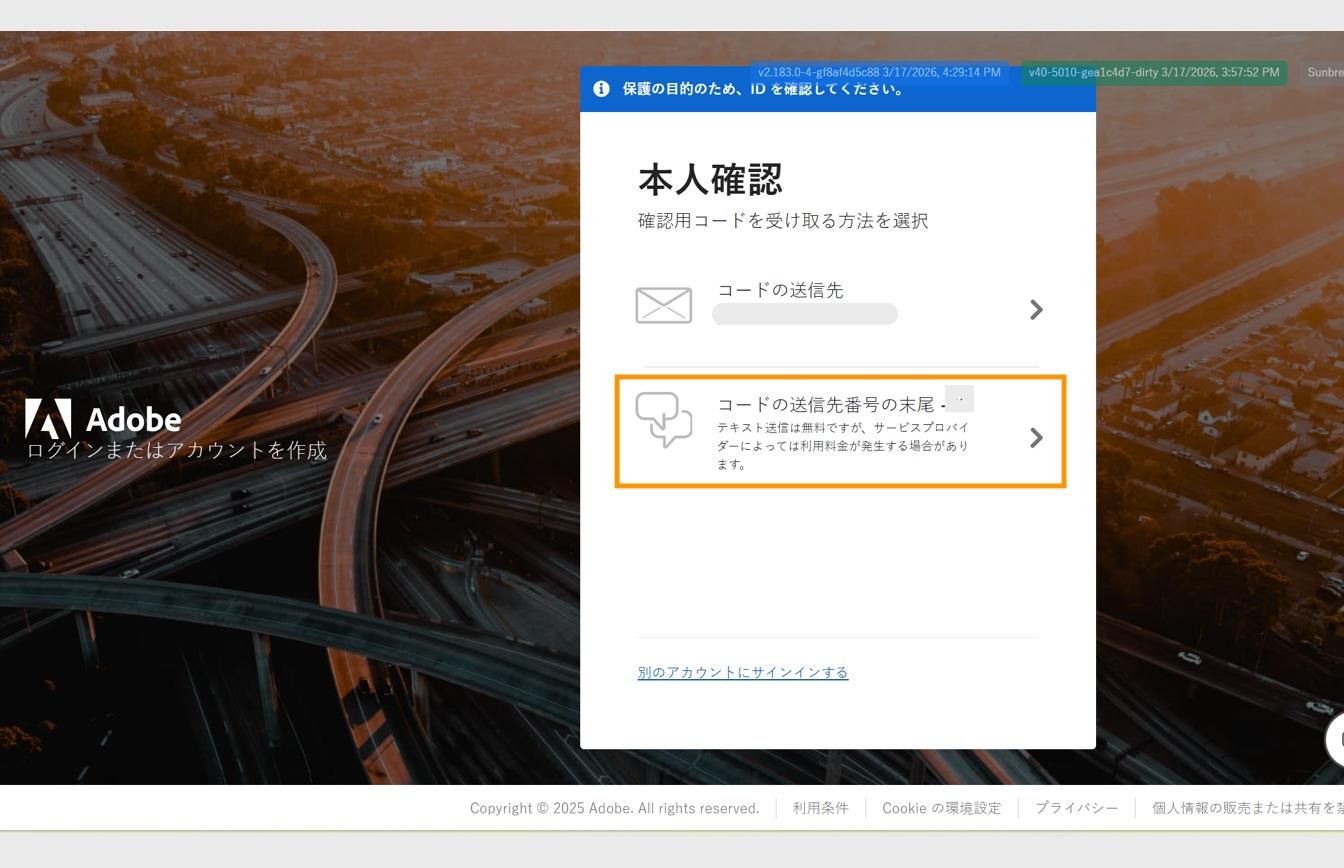
Task: Click the envelope icon for email verification
Action: point(662,306)
